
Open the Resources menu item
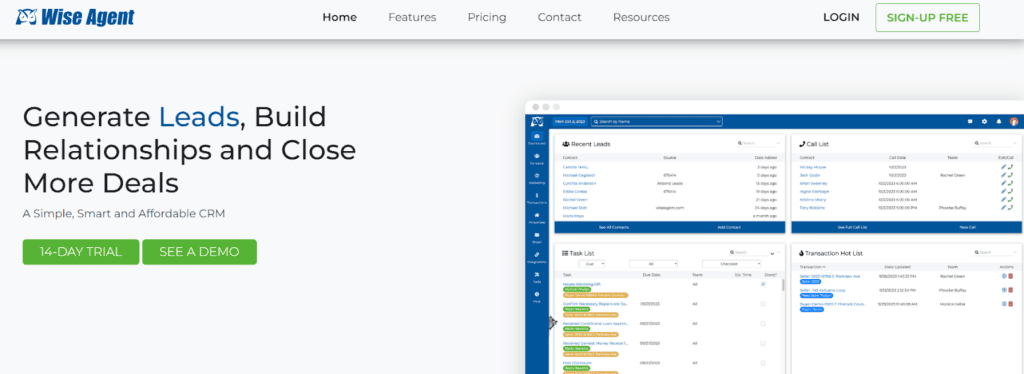pos(641,18)
